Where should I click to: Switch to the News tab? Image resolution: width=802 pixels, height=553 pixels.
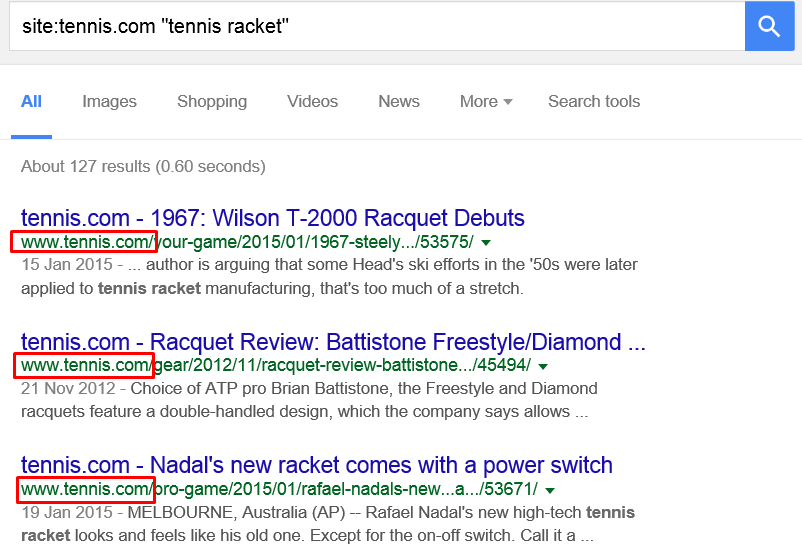(399, 101)
